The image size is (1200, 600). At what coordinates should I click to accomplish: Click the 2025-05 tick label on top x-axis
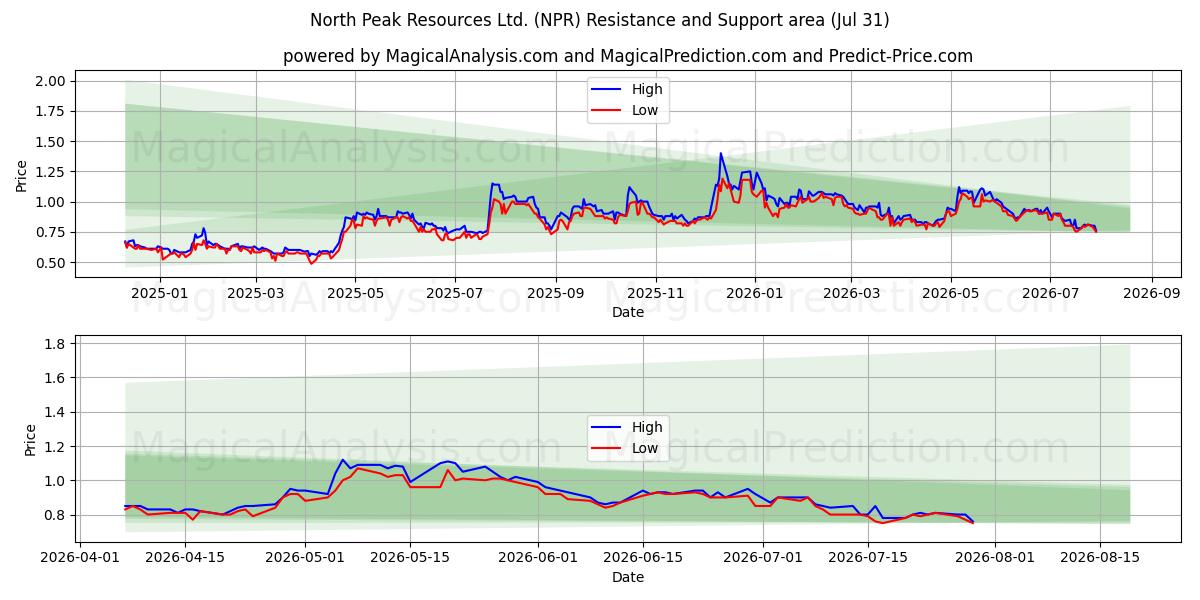coord(357,294)
